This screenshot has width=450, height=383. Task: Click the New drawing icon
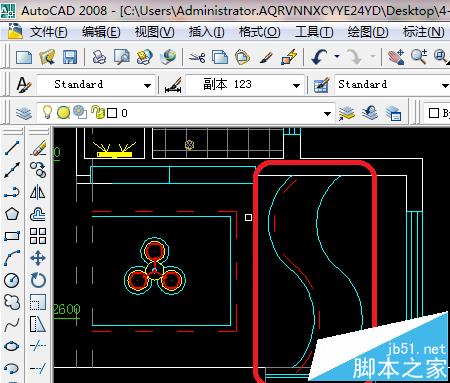(24, 57)
